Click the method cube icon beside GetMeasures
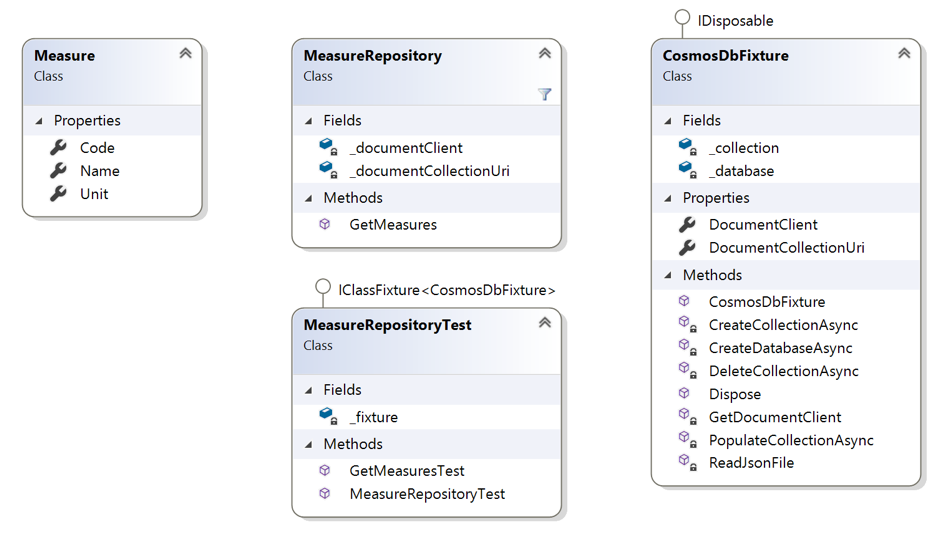The width and height of the screenshot is (940, 539). pos(324,224)
